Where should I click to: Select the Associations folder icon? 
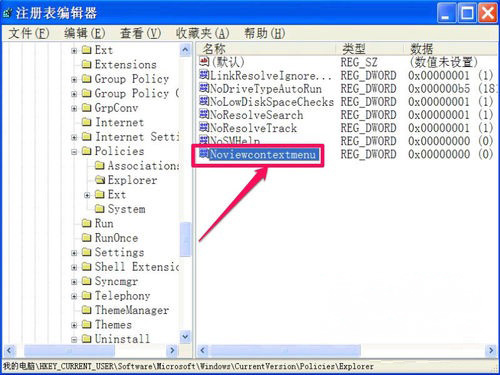coord(99,165)
